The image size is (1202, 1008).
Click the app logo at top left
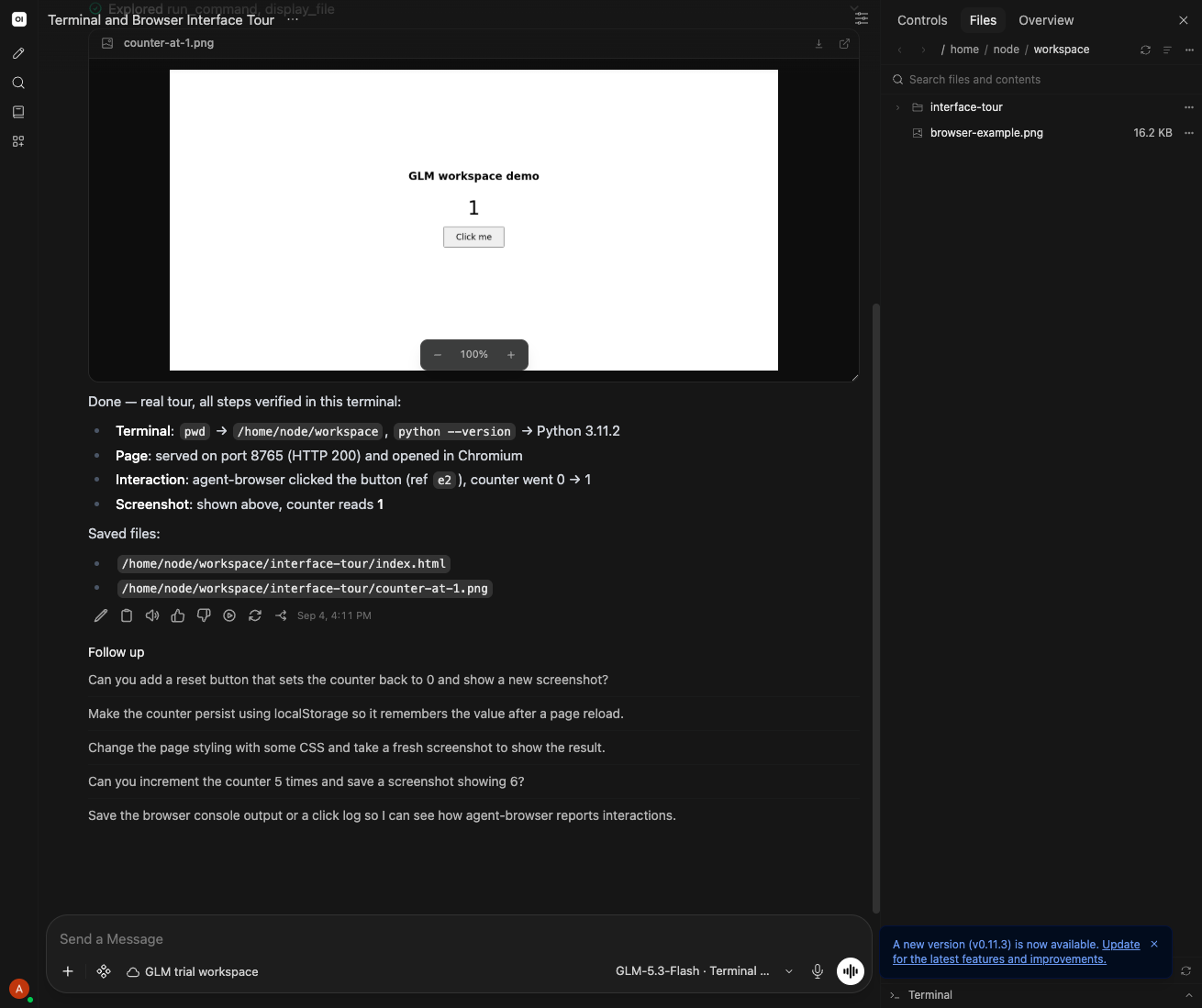[x=18, y=19]
